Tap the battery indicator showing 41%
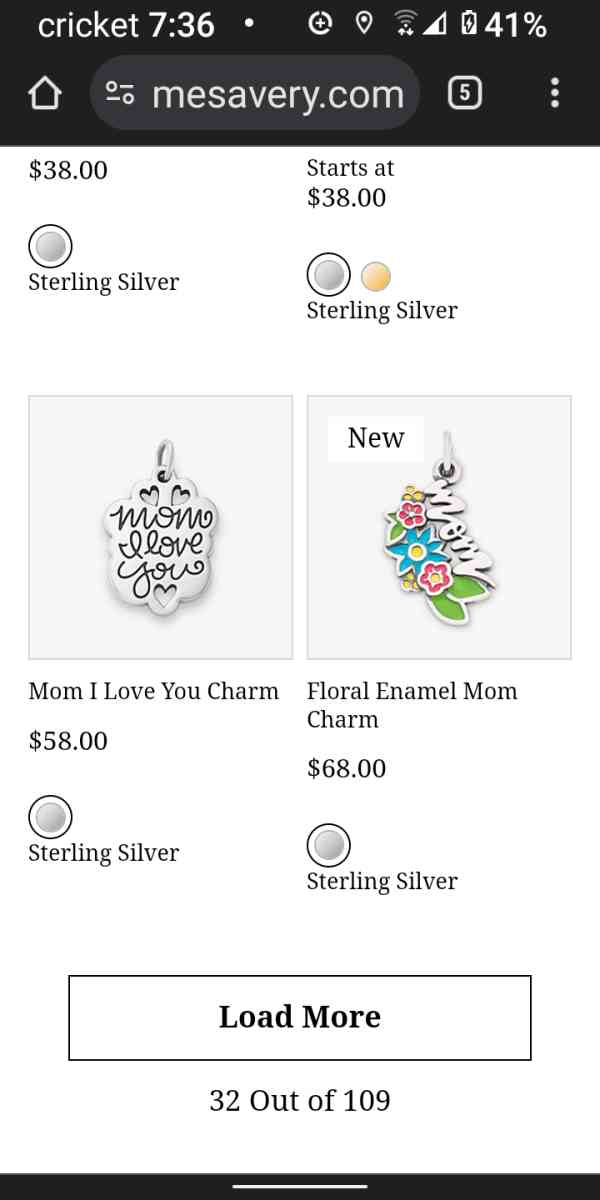 coord(499,23)
